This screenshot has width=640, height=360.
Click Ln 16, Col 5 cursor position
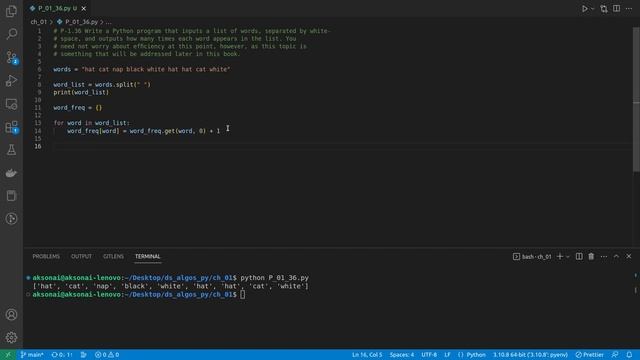click(x=367, y=354)
